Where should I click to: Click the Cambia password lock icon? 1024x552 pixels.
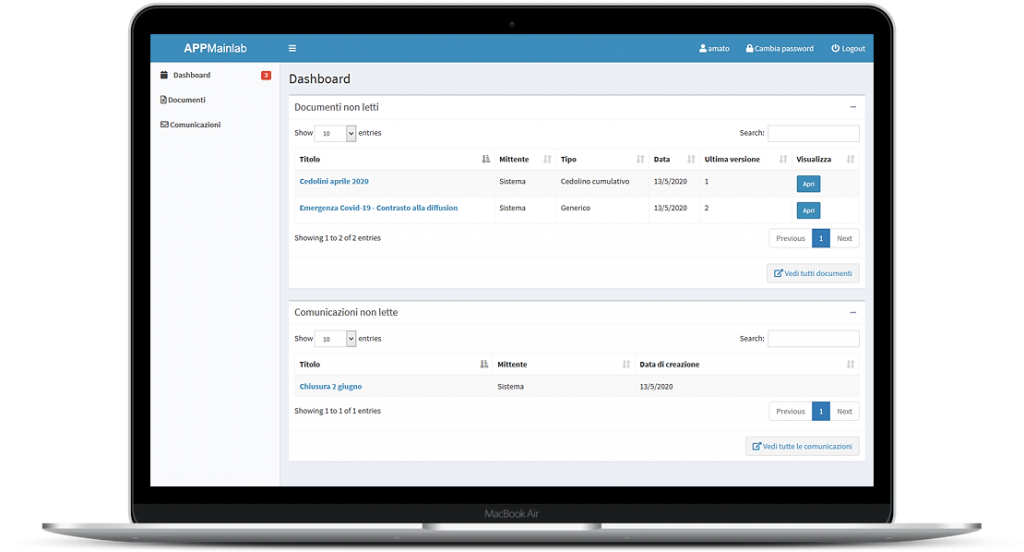pyautogui.click(x=749, y=48)
